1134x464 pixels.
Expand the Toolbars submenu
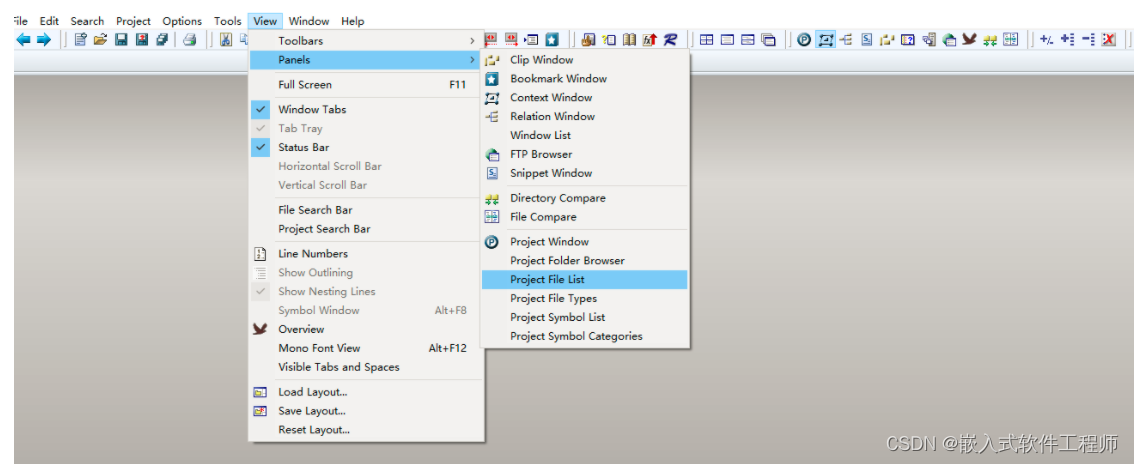pyautogui.click(x=366, y=40)
